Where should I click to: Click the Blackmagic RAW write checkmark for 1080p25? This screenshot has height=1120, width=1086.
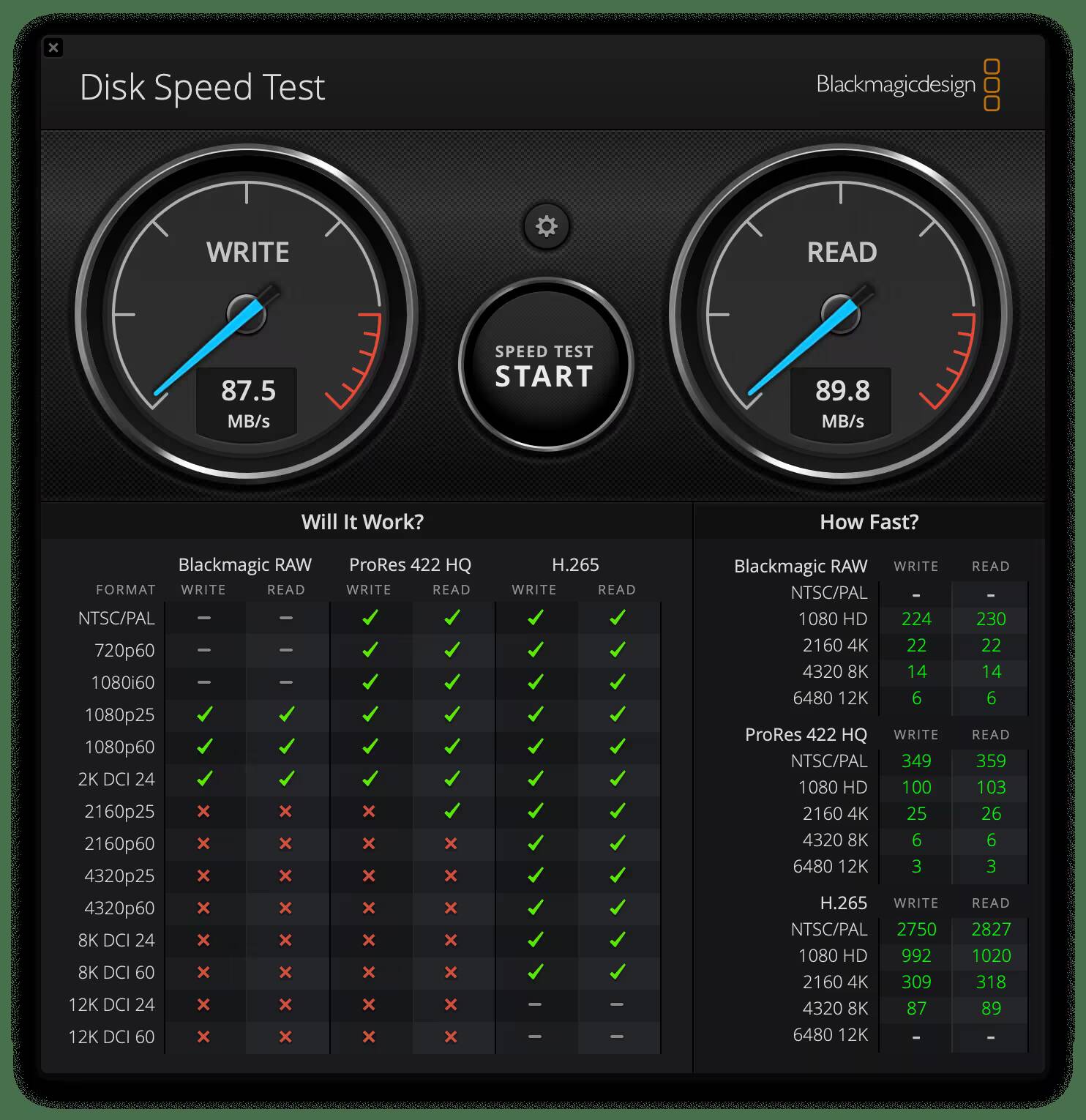pos(204,714)
